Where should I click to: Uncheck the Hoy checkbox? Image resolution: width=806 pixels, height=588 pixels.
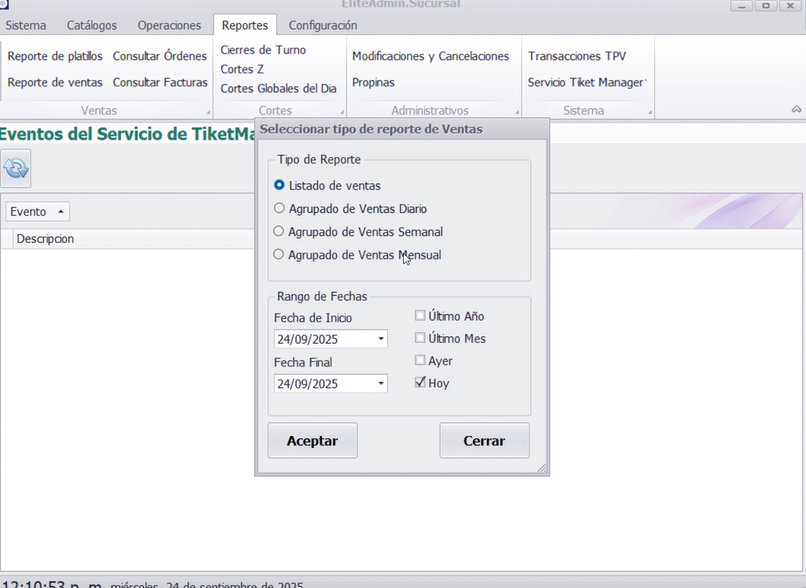[x=420, y=382]
